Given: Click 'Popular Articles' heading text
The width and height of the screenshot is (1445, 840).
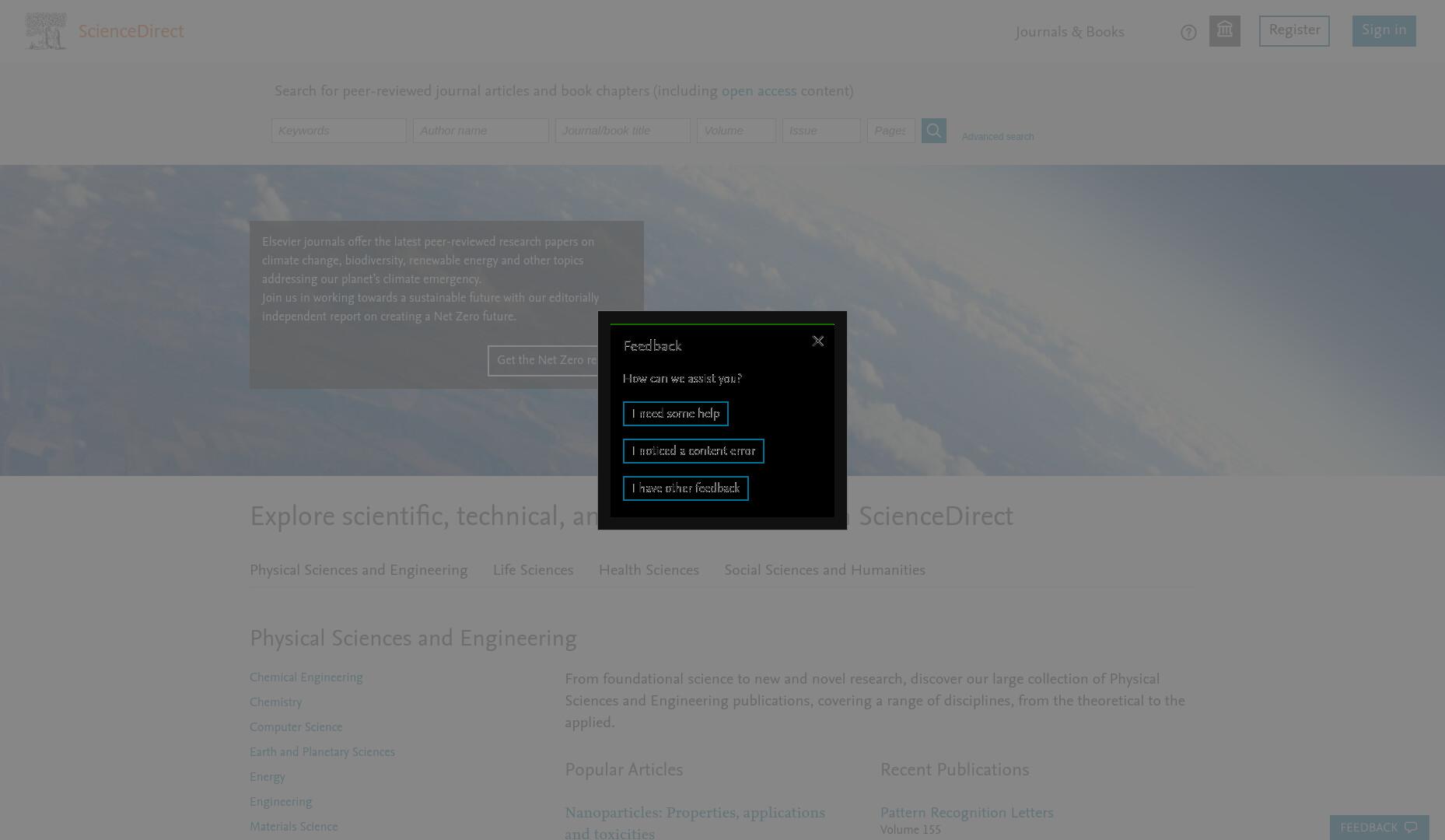Looking at the screenshot, I should 624,770.
